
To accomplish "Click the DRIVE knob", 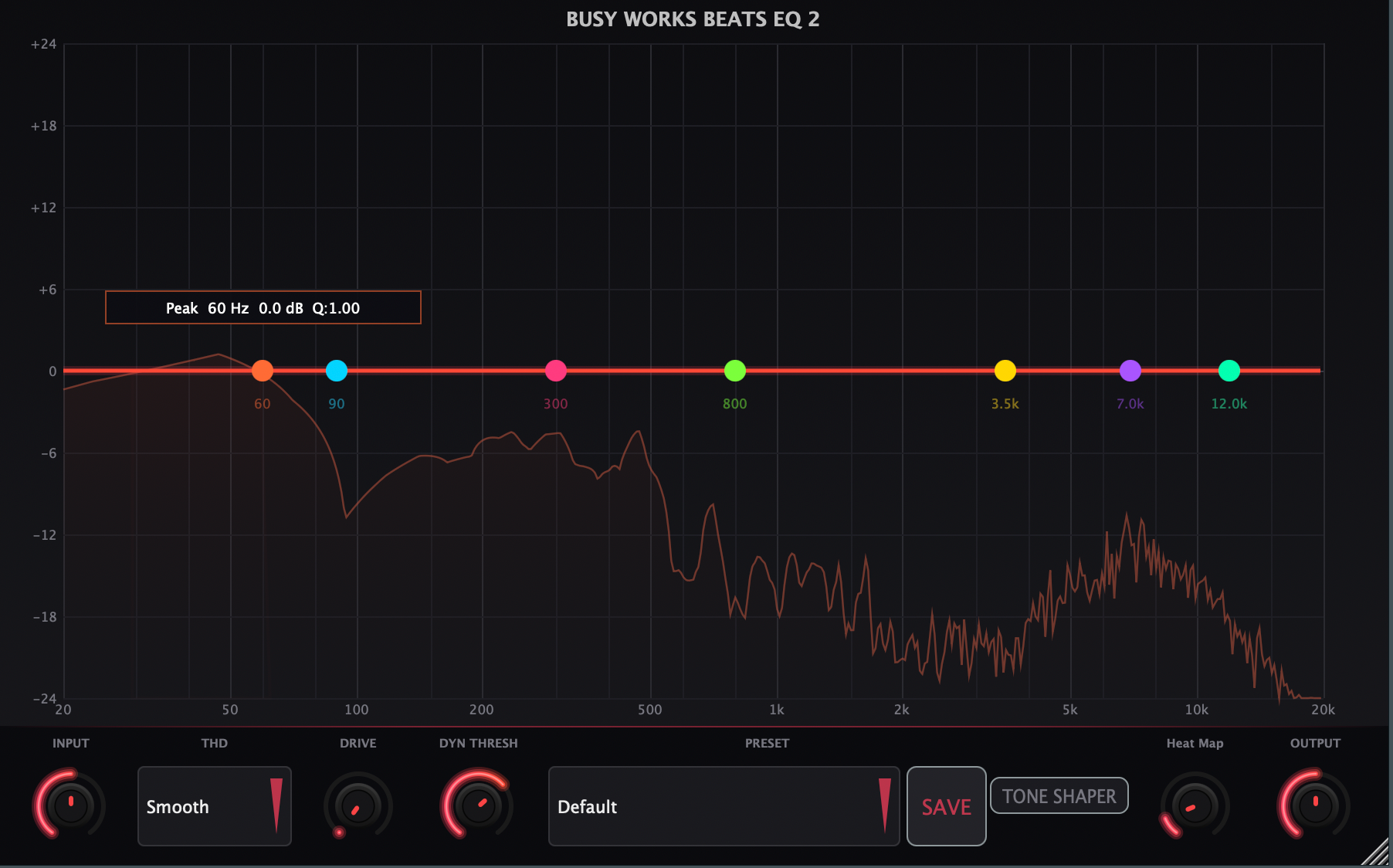I will point(358,806).
